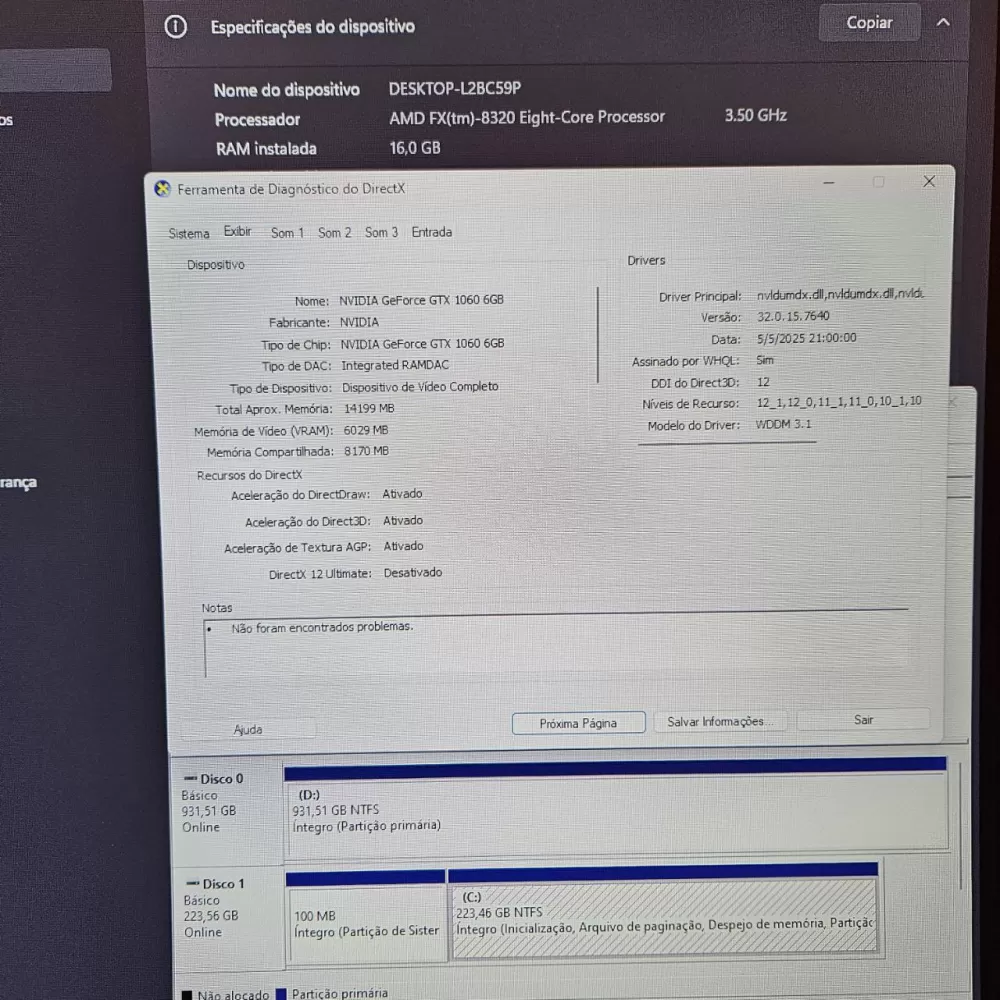Click the 3.50 GHz processor speed
This screenshot has width=1000, height=1000.
tap(755, 115)
